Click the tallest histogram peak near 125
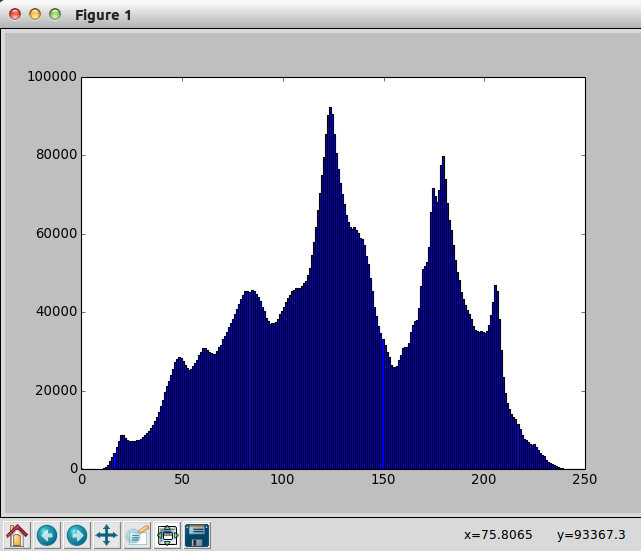 click(x=330, y=110)
